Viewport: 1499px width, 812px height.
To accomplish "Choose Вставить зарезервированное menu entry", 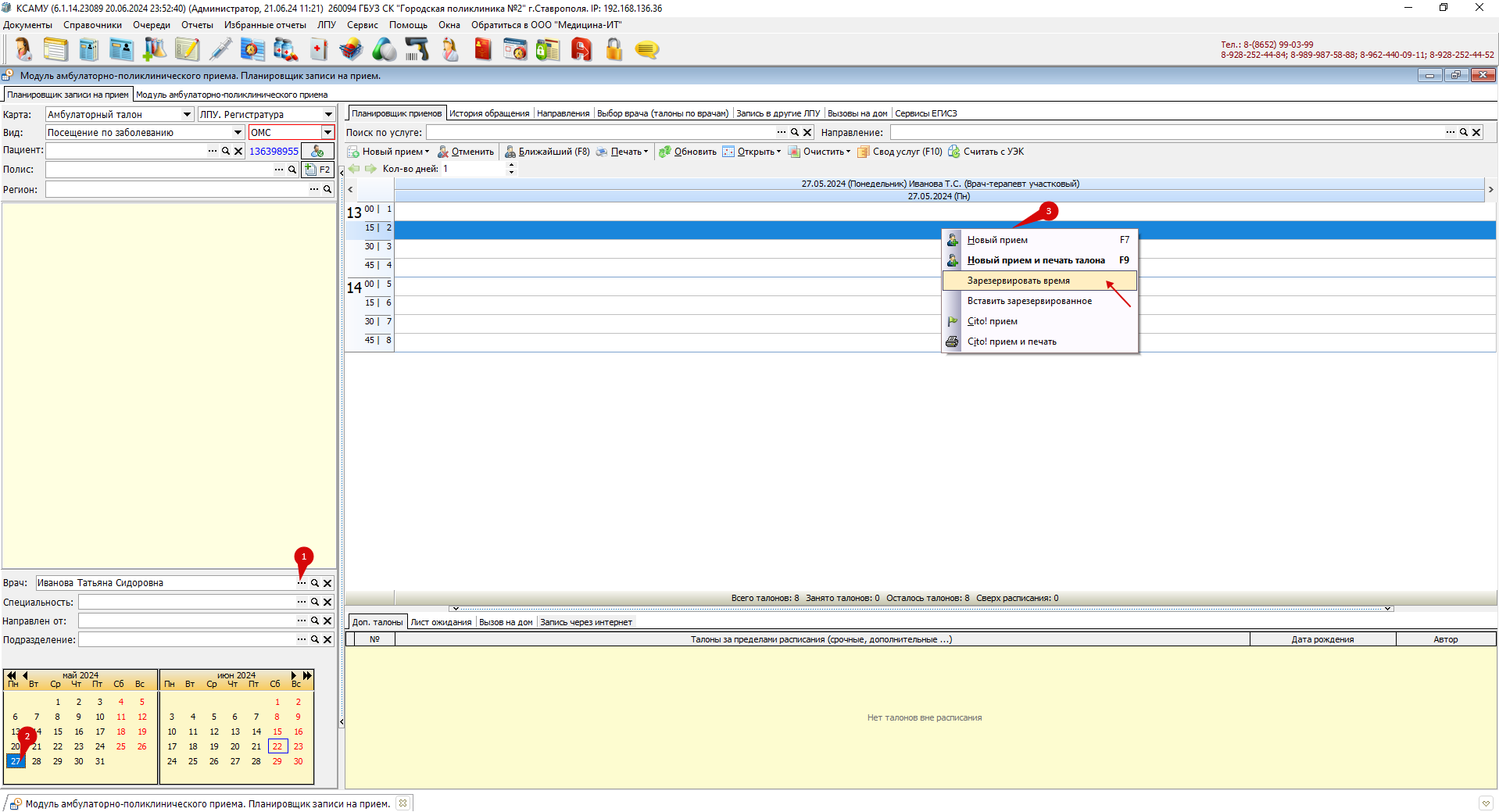I will (x=1039, y=301).
